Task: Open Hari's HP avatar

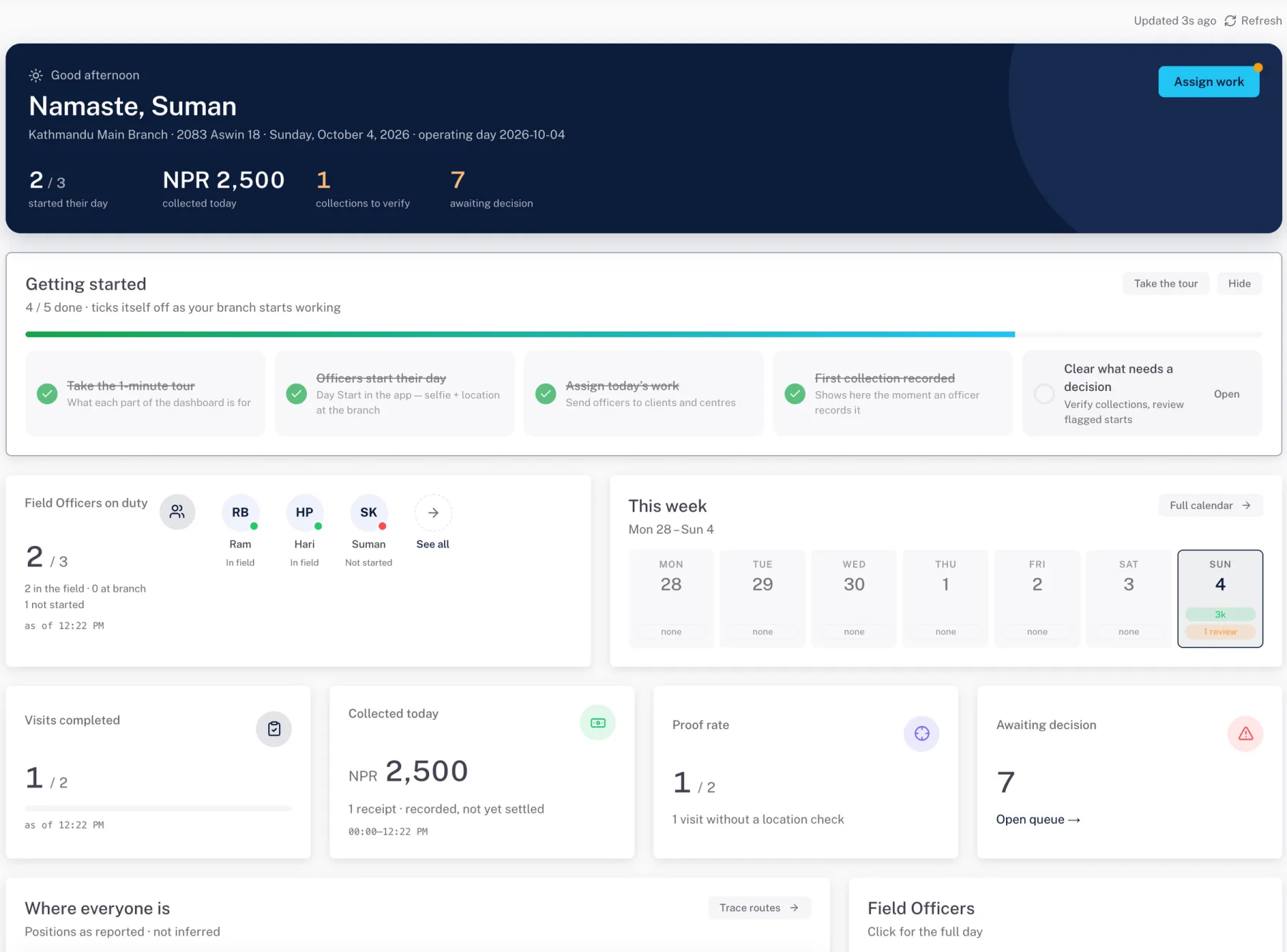Action: (x=305, y=512)
